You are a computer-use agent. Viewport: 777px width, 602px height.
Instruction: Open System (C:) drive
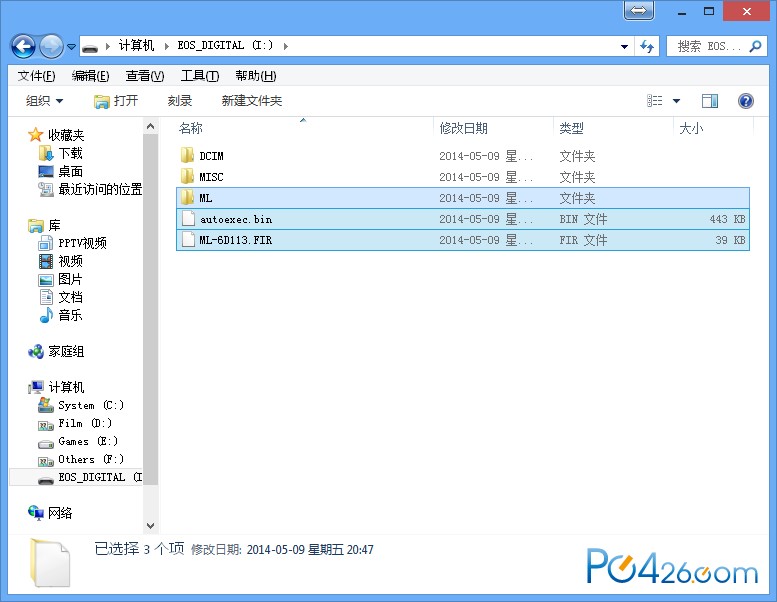pyautogui.click(x=91, y=405)
